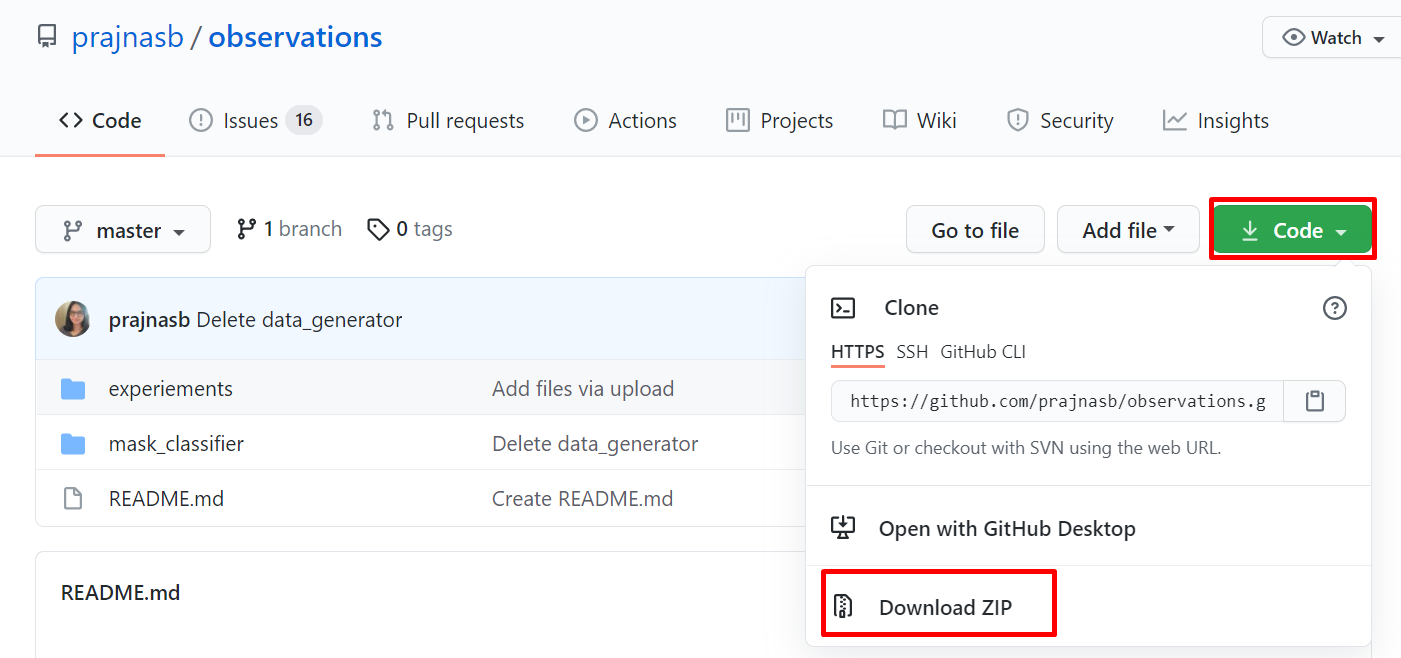The image size is (1401, 658).
Task: Open the observations repository link
Action: [295, 37]
